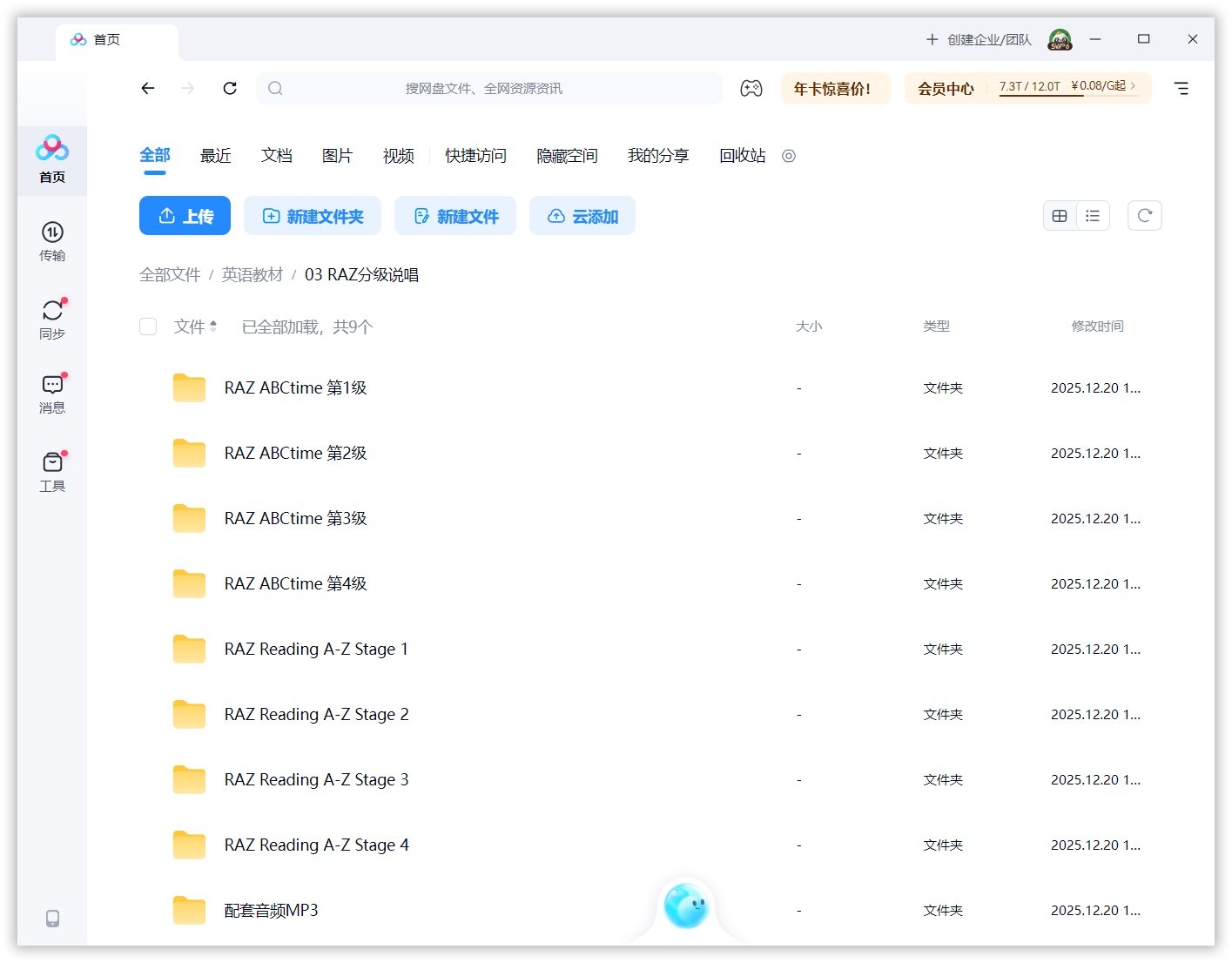This screenshot has width=1232, height=963.
Task: Select all files with the header checkbox
Action: coord(148,327)
